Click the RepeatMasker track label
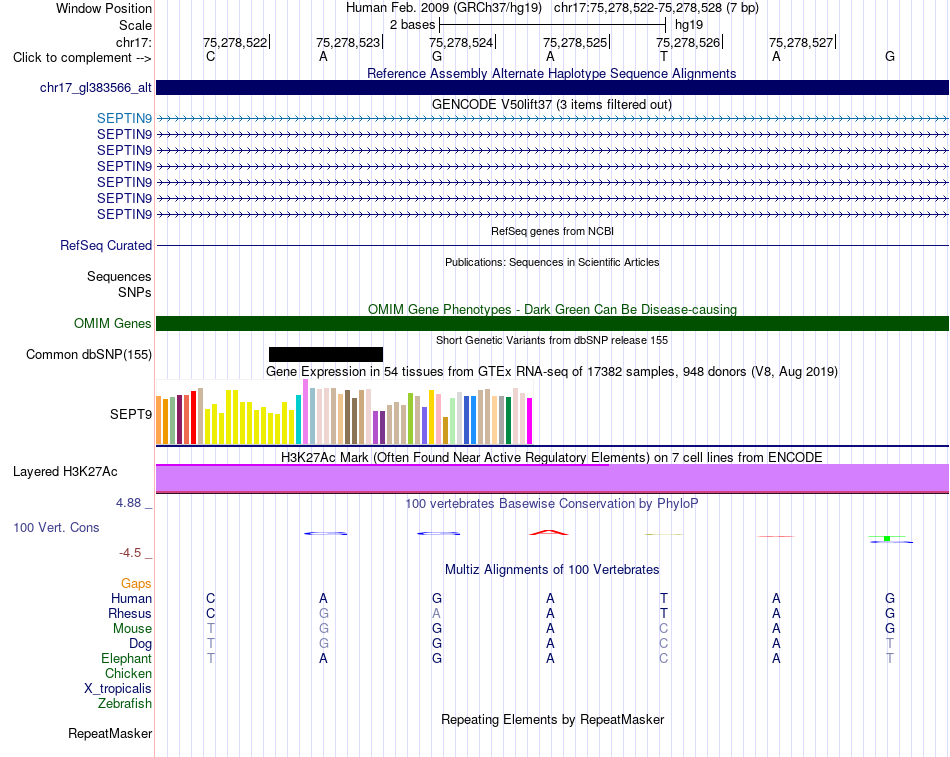950x757 pixels. (x=110, y=733)
